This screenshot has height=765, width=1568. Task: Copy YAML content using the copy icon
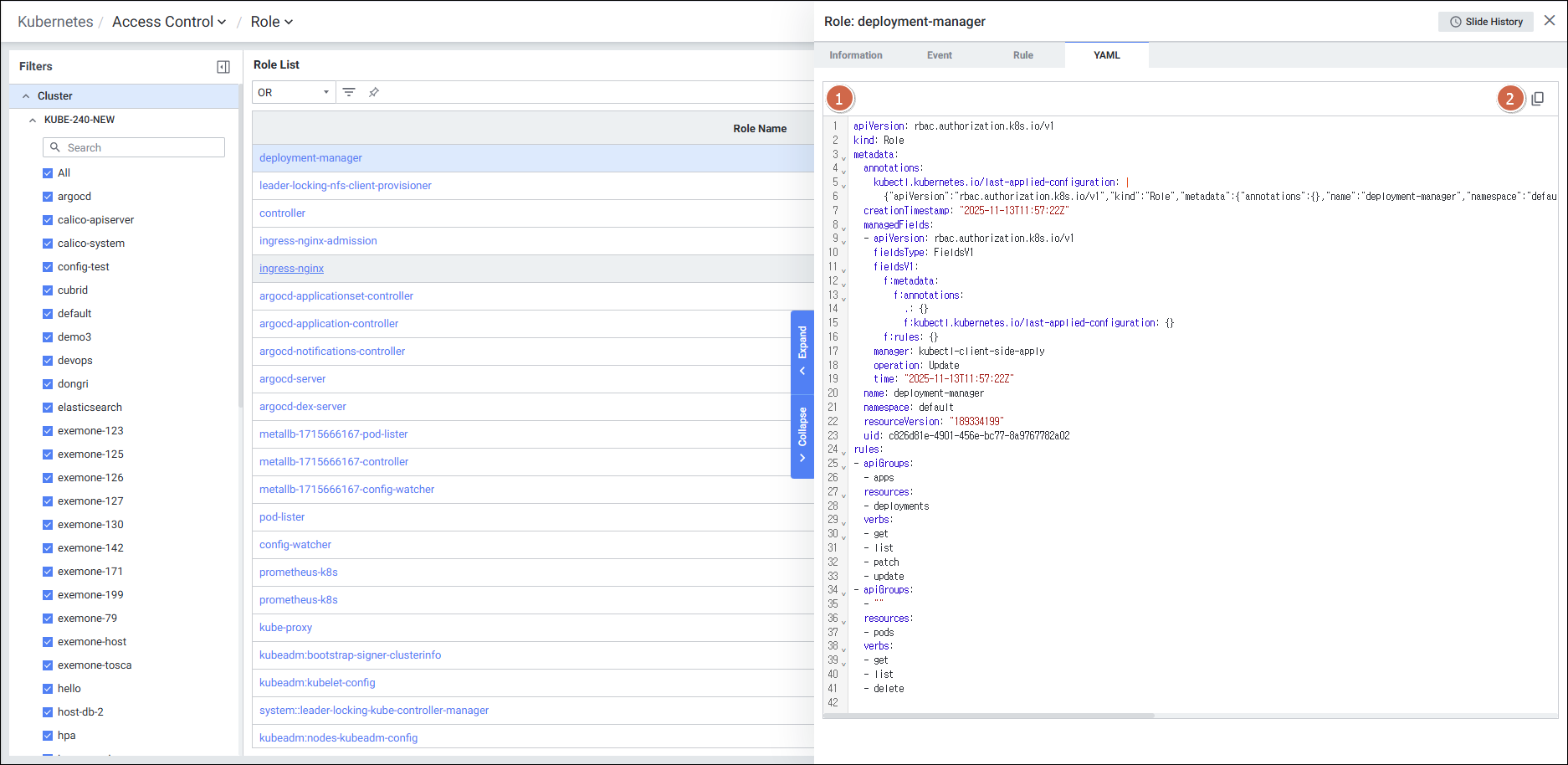click(x=1537, y=99)
